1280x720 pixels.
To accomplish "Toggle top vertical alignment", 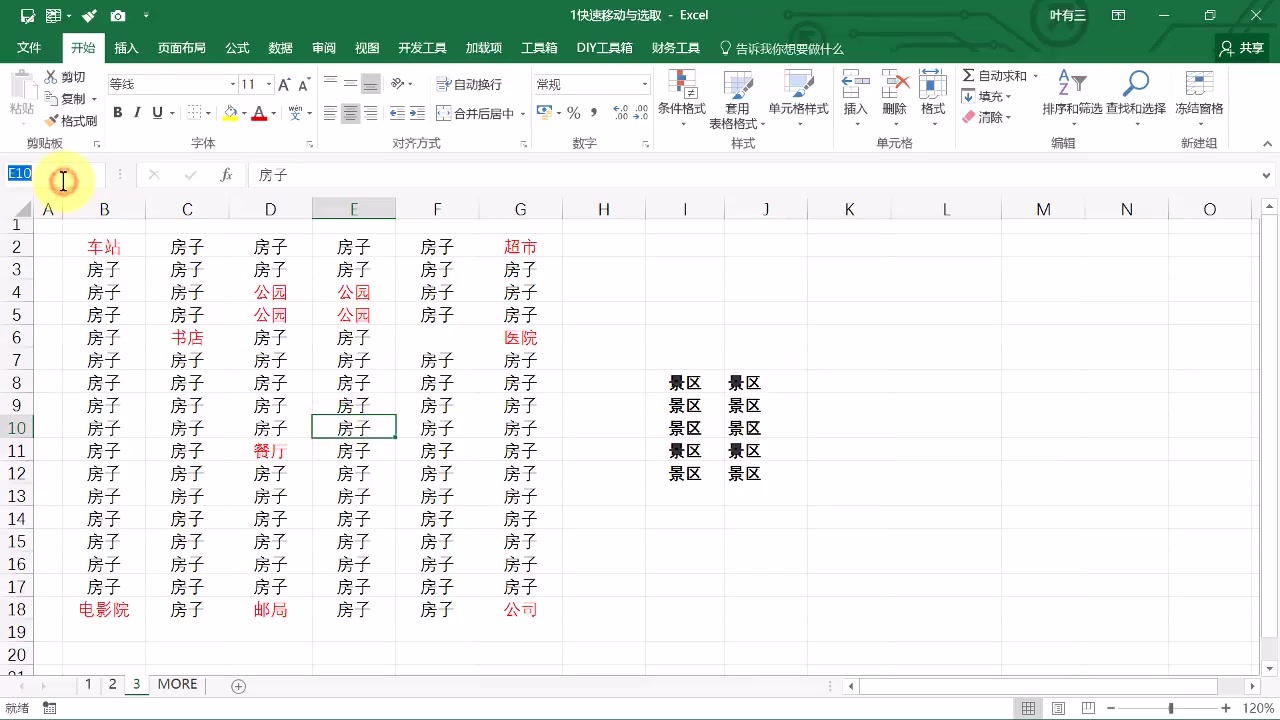I will 330,84.
